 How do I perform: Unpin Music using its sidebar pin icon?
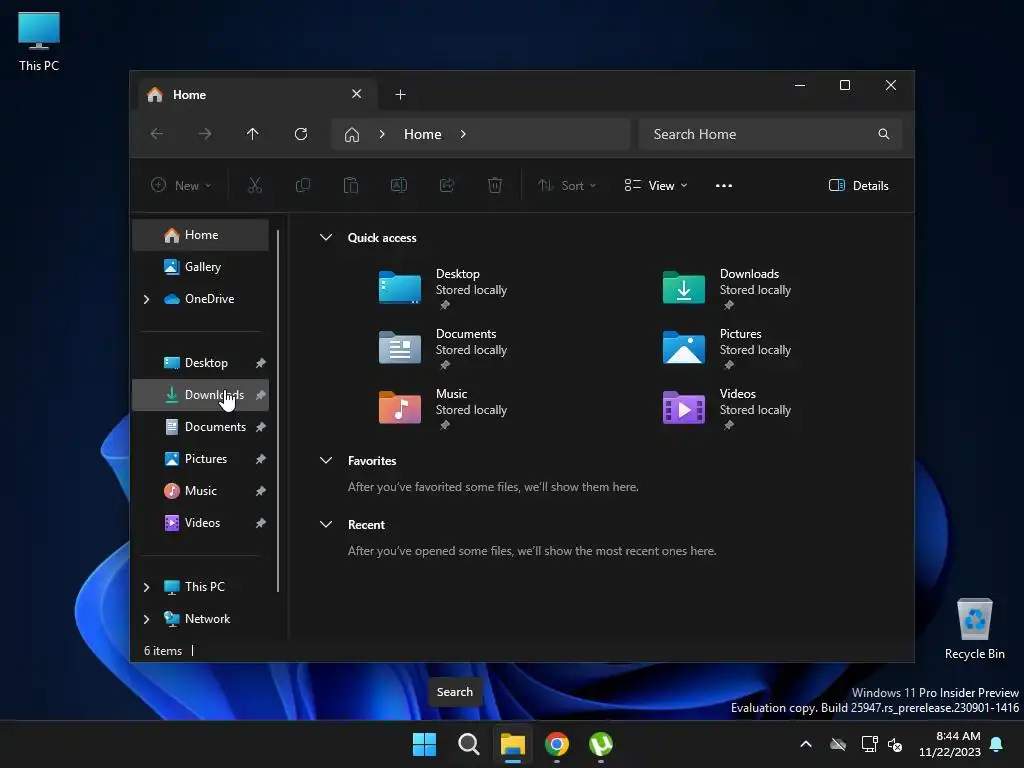pyautogui.click(x=260, y=491)
